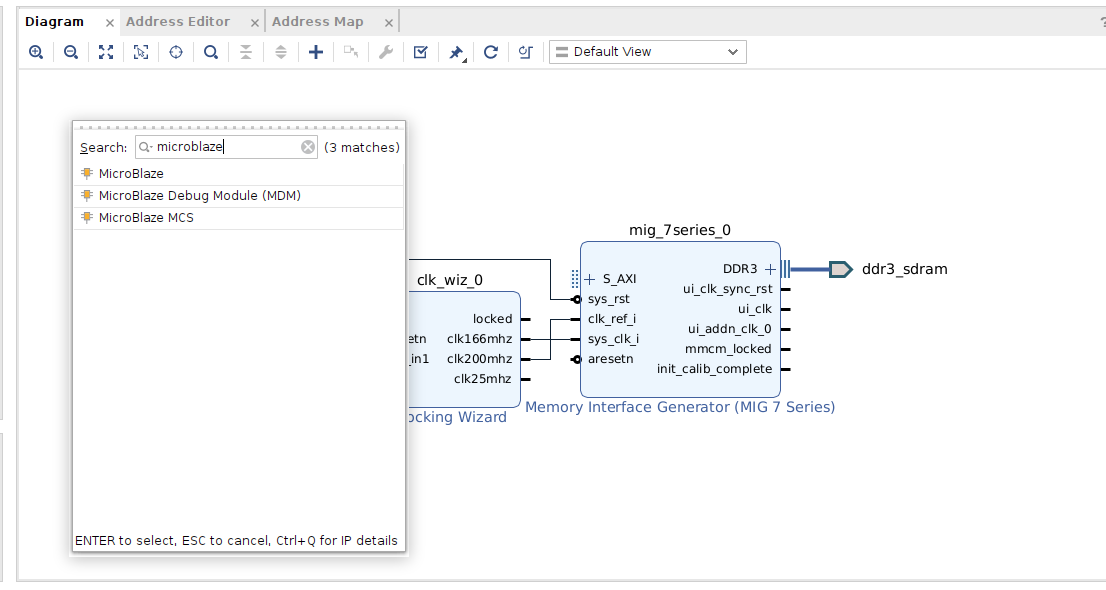Image resolution: width=1106 pixels, height=590 pixels.
Task: Click the pin icon in diagram toolbar
Action: (x=456, y=52)
